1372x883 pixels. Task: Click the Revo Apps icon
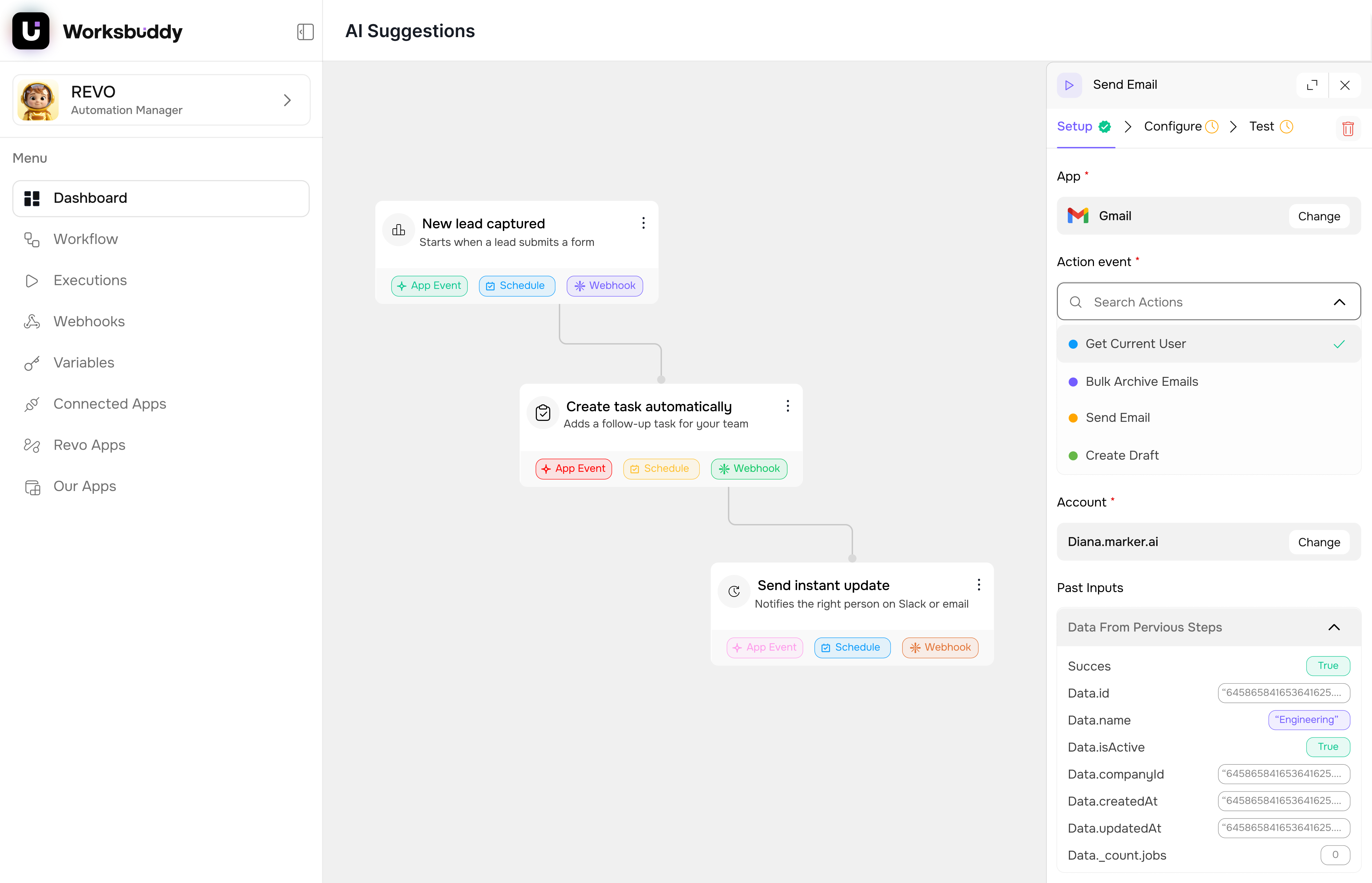(32, 446)
